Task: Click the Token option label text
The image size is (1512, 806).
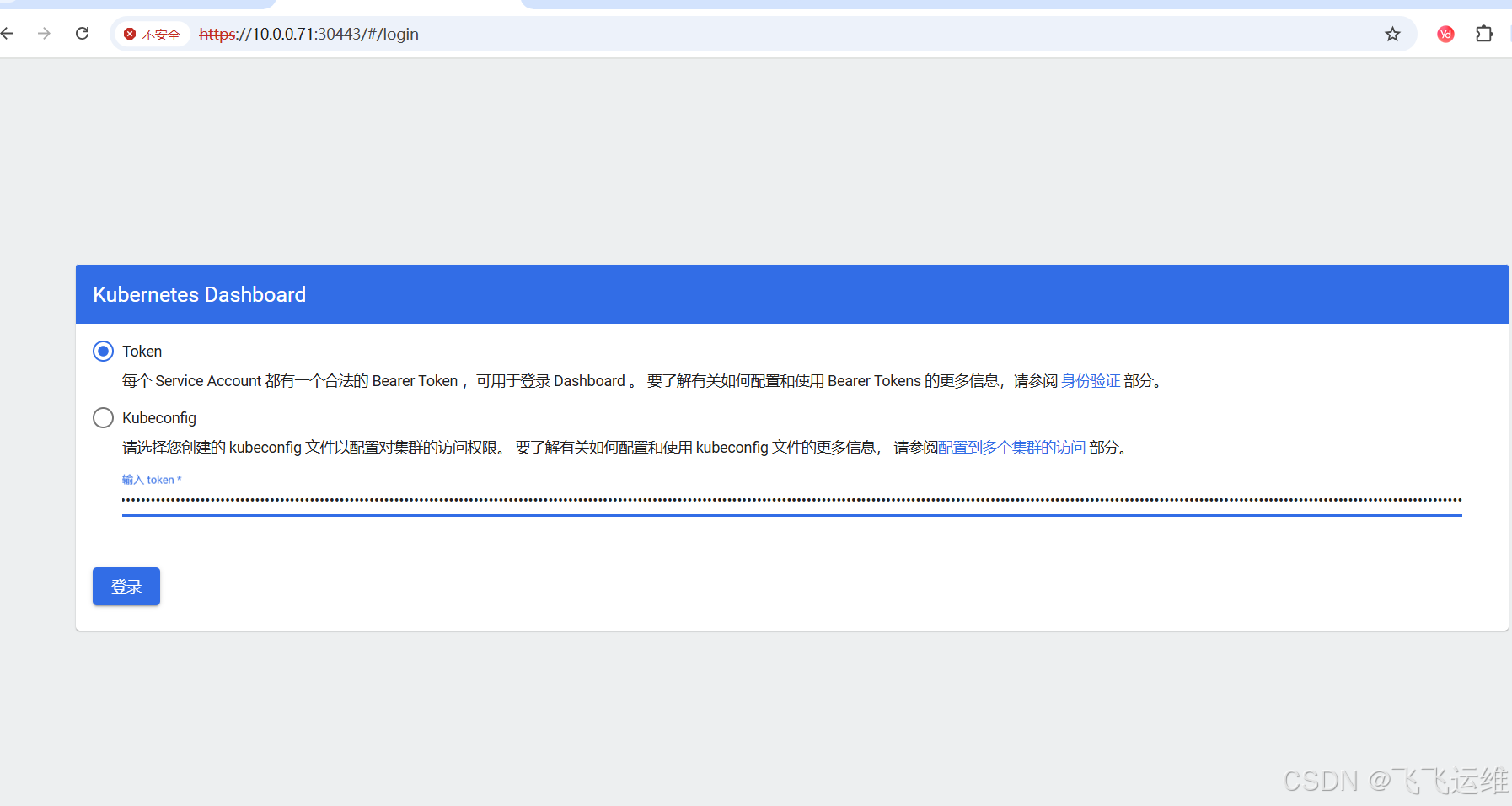Action: (142, 352)
